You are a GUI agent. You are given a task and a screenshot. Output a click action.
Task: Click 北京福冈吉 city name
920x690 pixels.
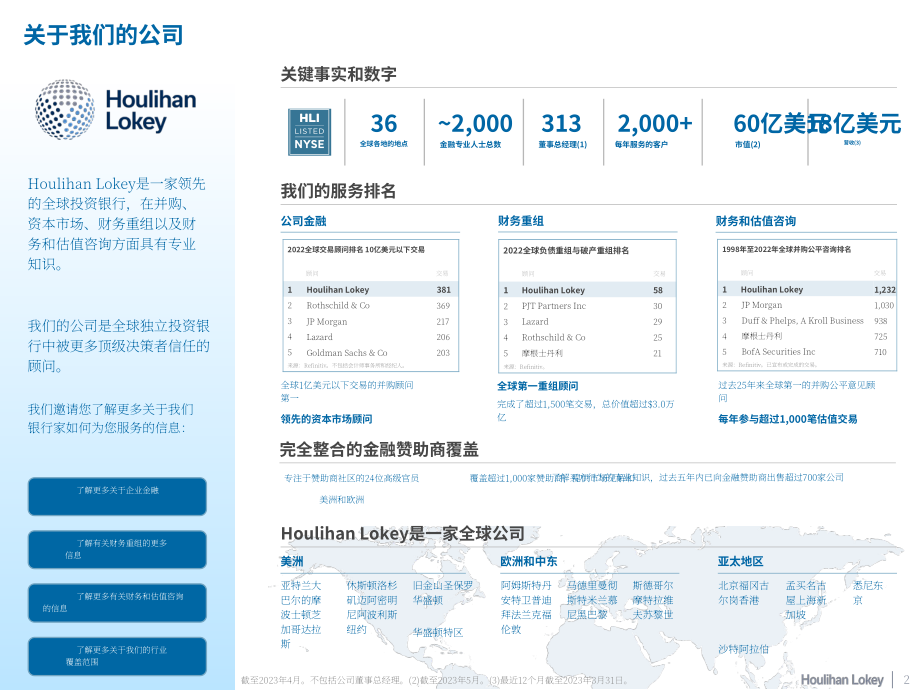point(743,586)
